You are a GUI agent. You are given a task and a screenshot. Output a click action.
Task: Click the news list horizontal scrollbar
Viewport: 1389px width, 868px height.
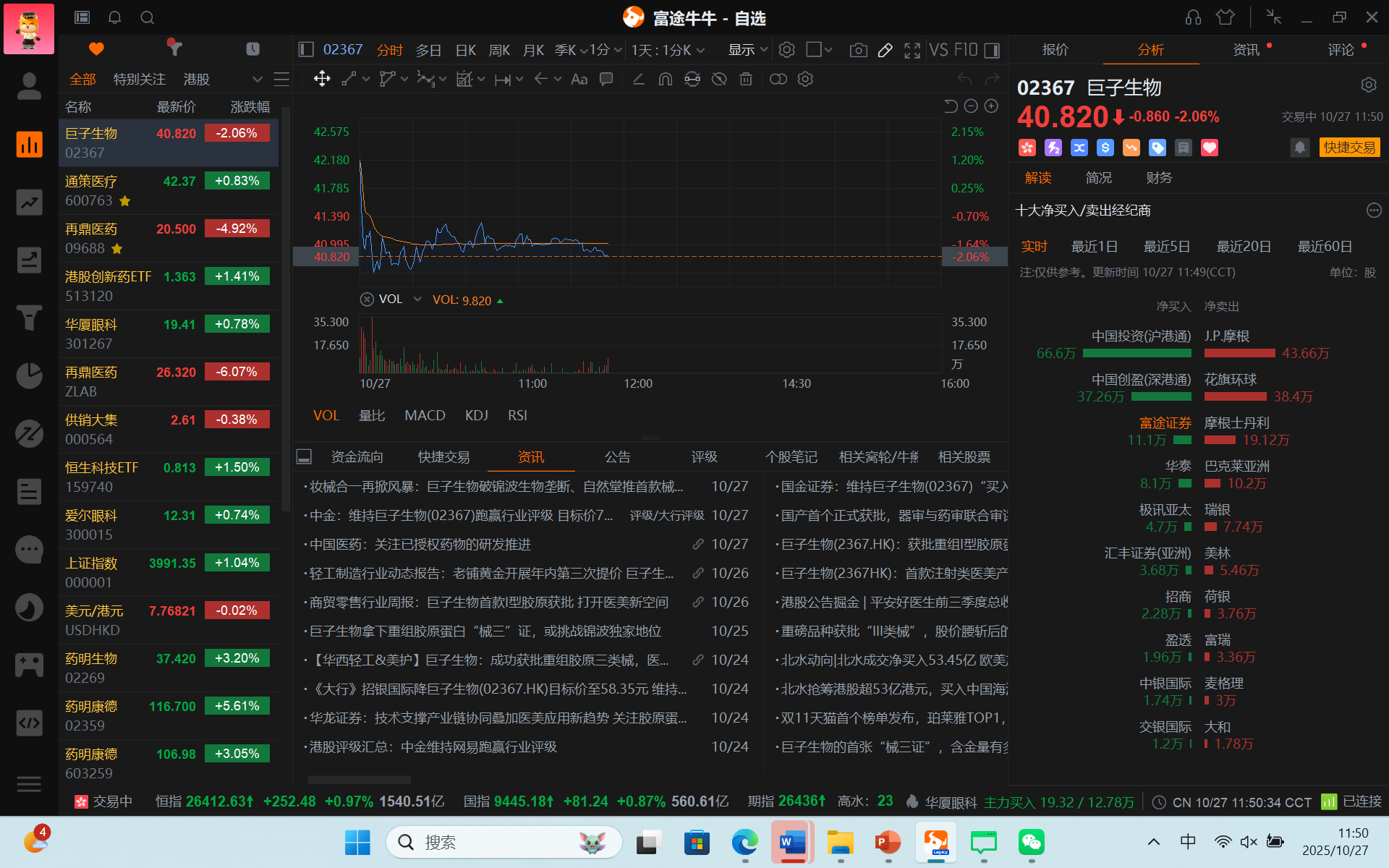tap(360, 780)
